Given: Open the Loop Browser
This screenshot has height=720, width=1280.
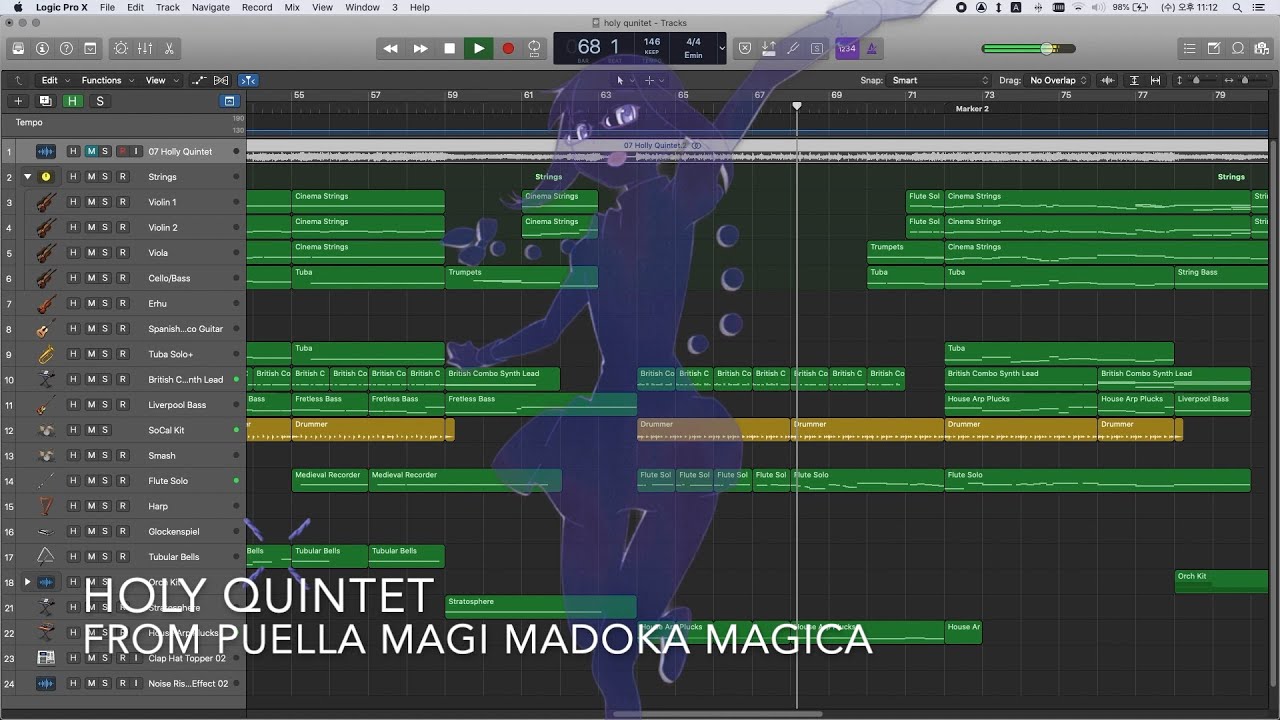Looking at the screenshot, I should click(x=1238, y=48).
